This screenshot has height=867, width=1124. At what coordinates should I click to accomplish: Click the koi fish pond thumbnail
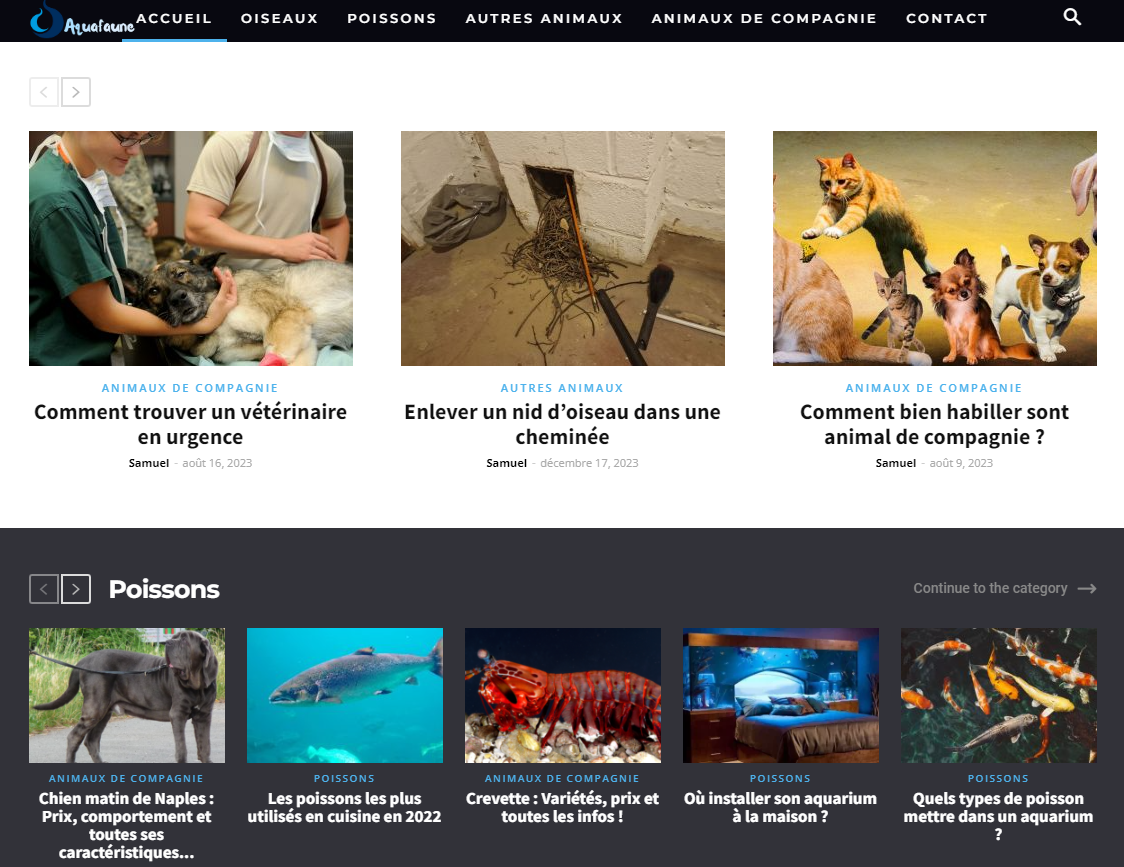click(x=999, y=696)
